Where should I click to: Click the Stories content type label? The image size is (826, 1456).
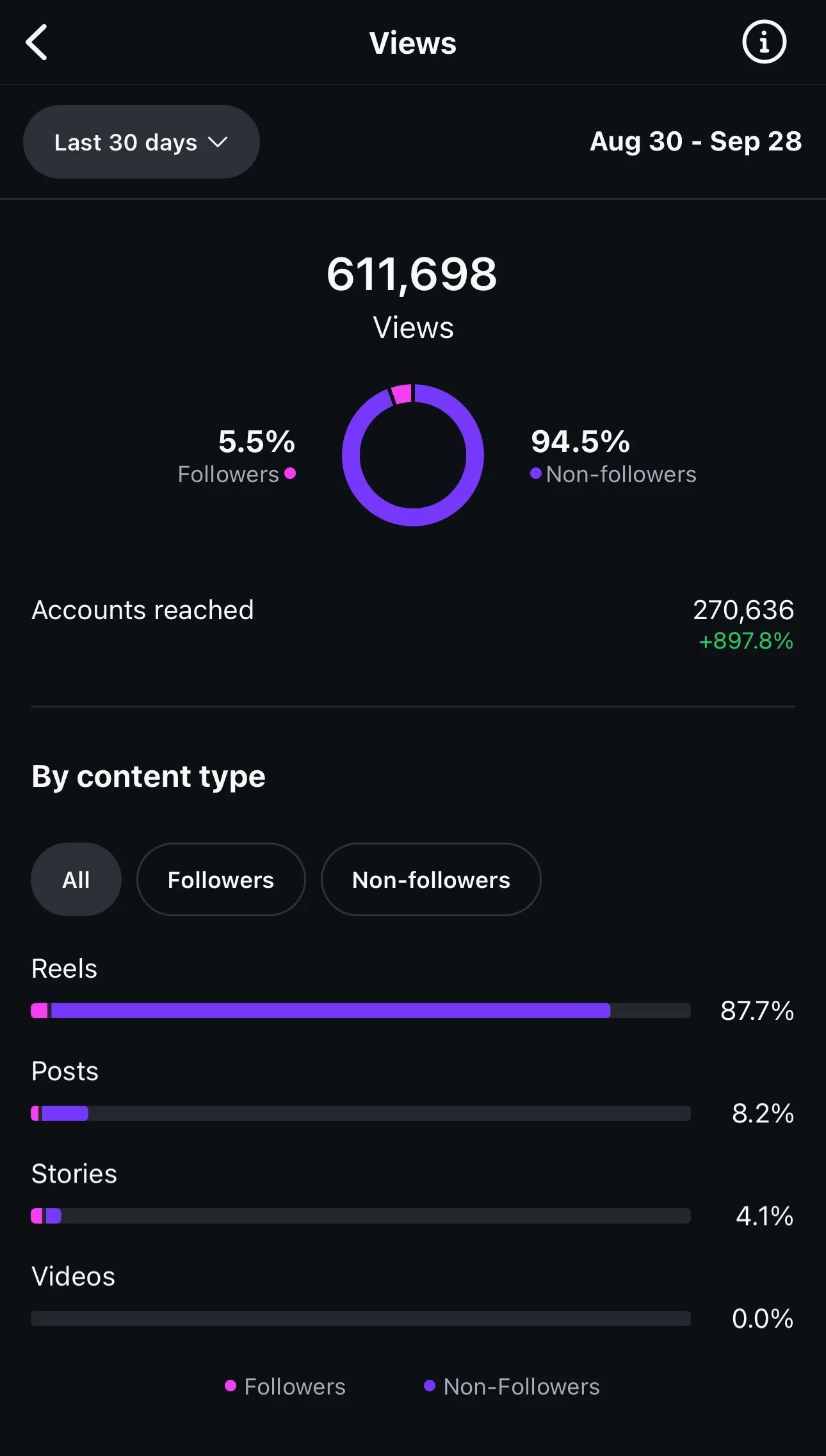point(74,1174)
